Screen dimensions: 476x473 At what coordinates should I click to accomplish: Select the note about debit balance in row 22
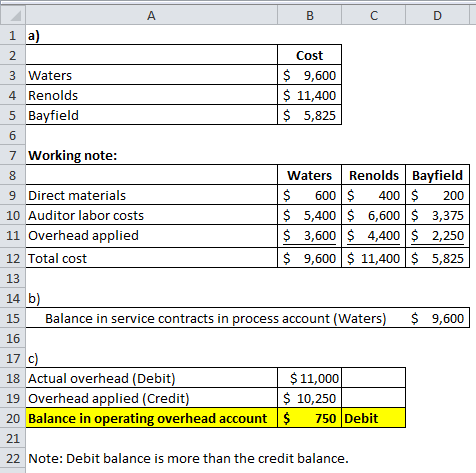click(x=188, y=458)
